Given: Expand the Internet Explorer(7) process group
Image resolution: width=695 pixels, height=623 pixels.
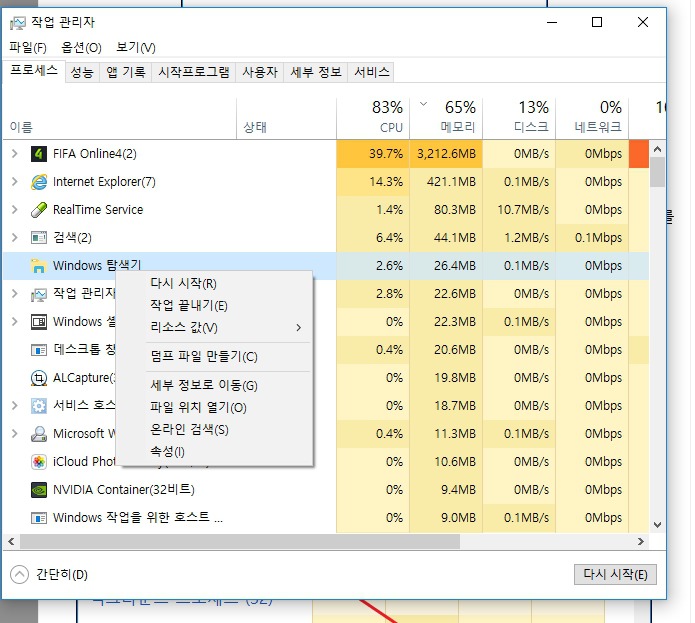Looking at the screenshot, I should tap(15, 182).
